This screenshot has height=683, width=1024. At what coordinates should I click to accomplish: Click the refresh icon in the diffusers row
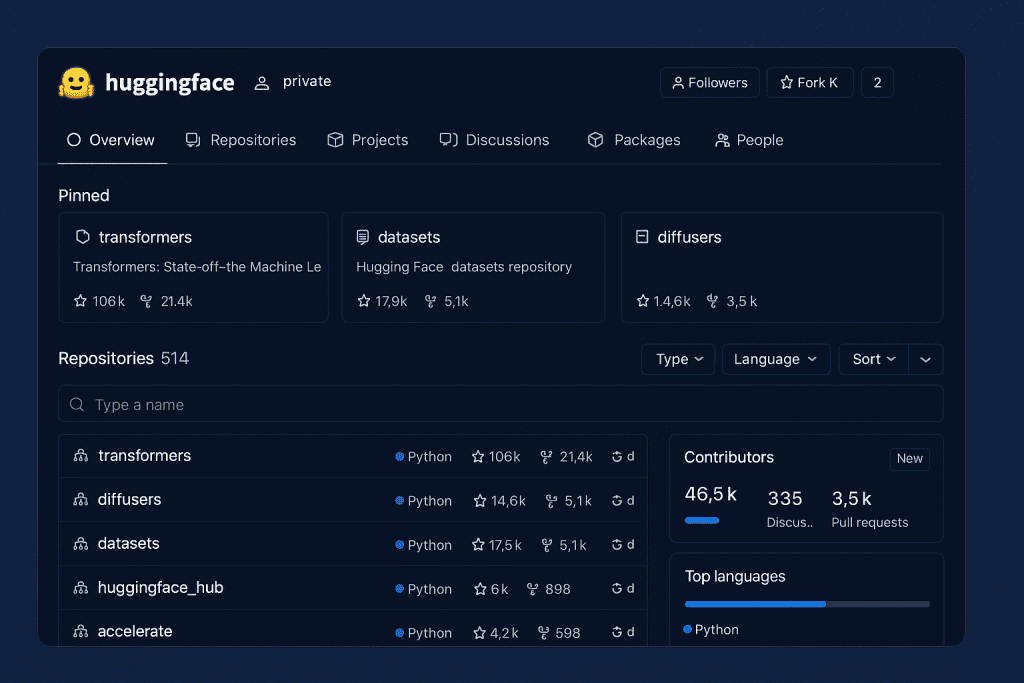tap(616, 501)
